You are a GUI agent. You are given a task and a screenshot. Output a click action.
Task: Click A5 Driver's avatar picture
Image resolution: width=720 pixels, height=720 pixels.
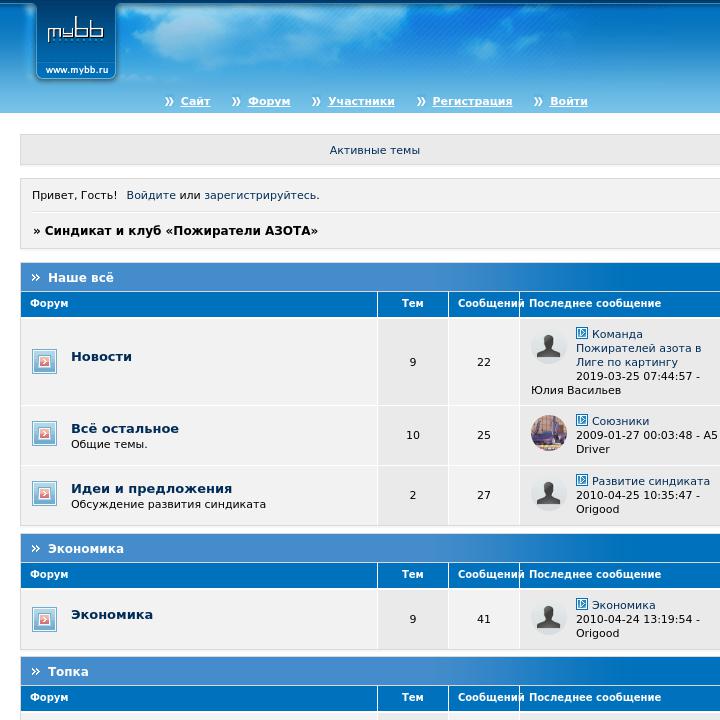[549, 433]
